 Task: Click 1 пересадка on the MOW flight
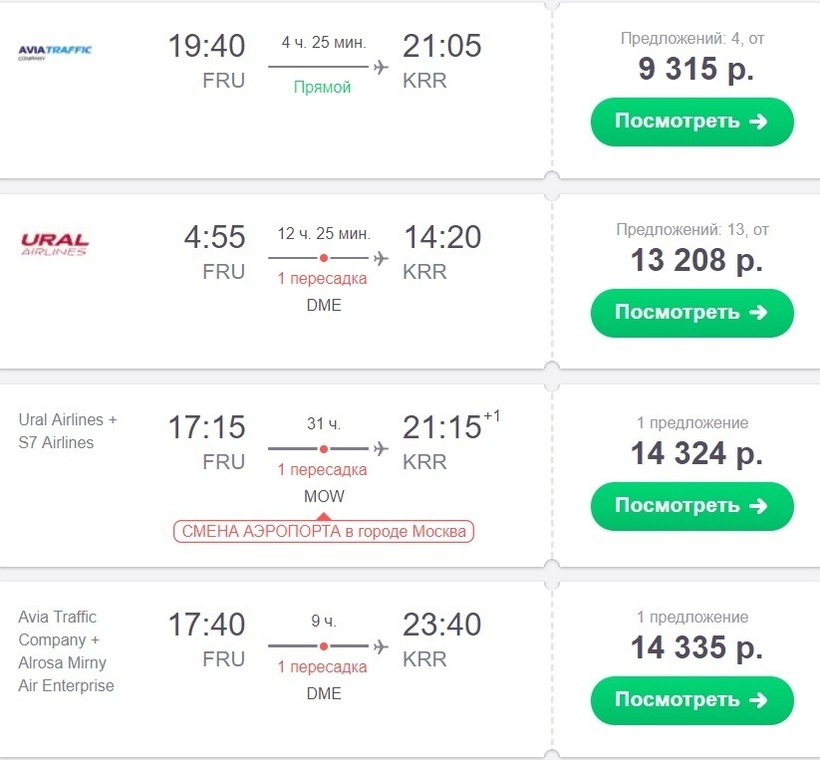(x=322, y=470)
